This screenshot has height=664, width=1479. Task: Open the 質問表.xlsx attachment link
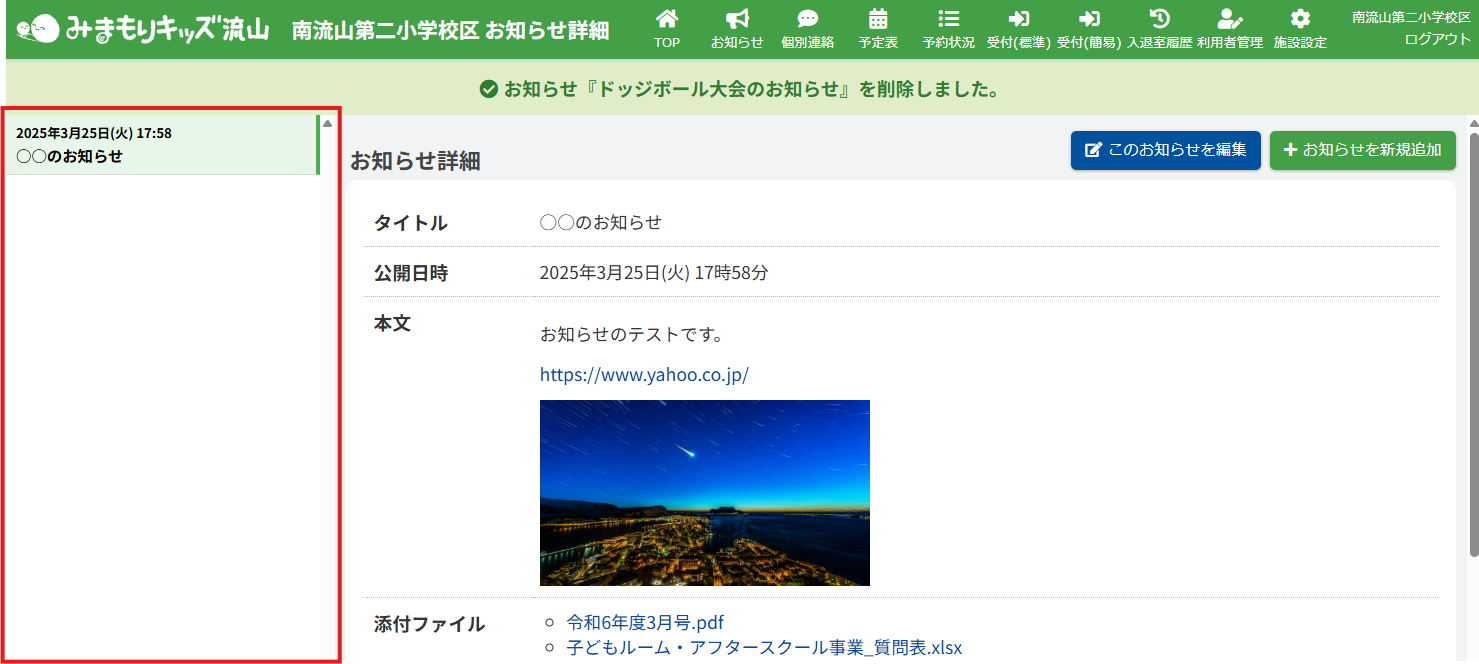click(764, 648)
